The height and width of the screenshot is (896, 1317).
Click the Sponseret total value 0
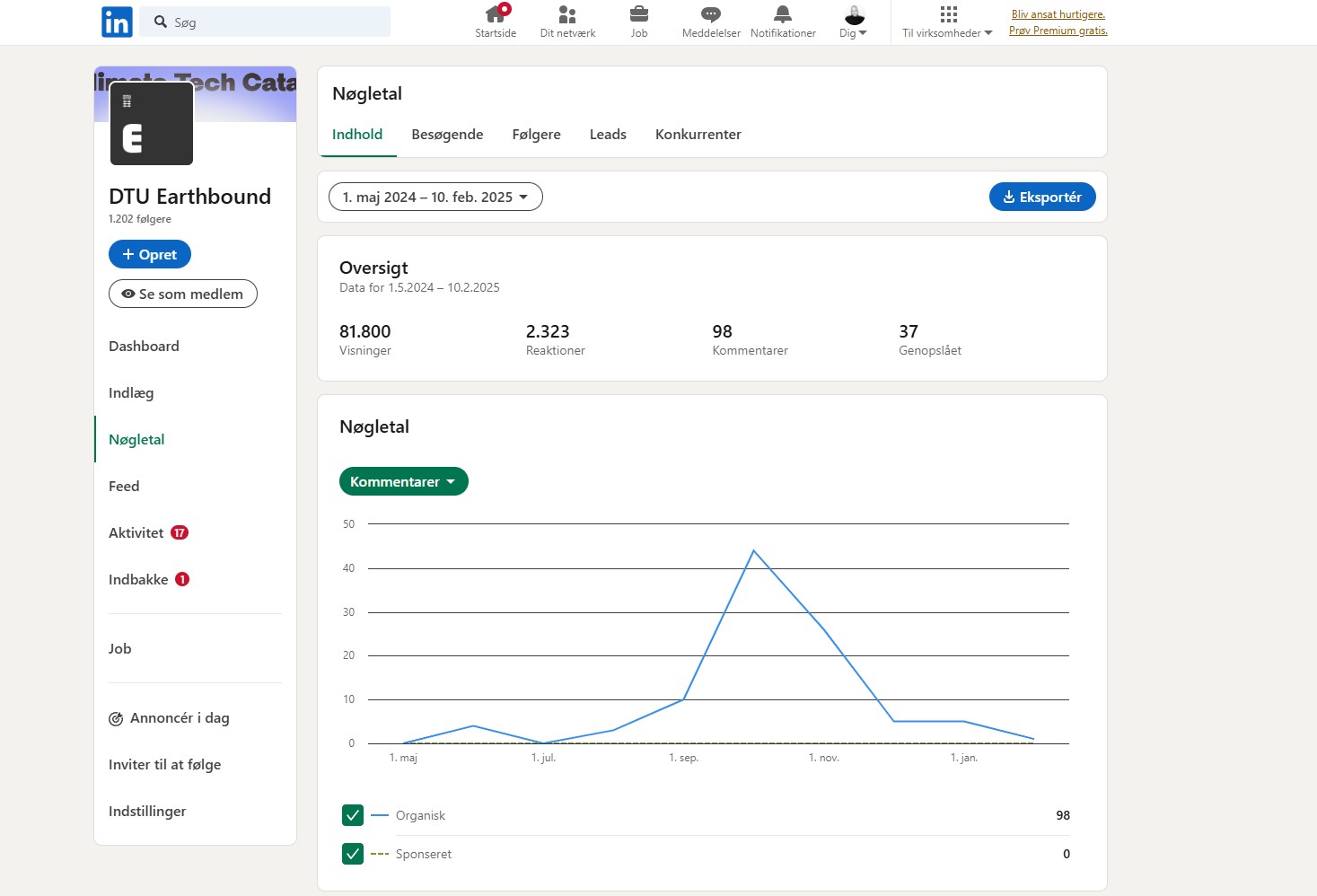pyautogui.click(x=1067, y=854)
